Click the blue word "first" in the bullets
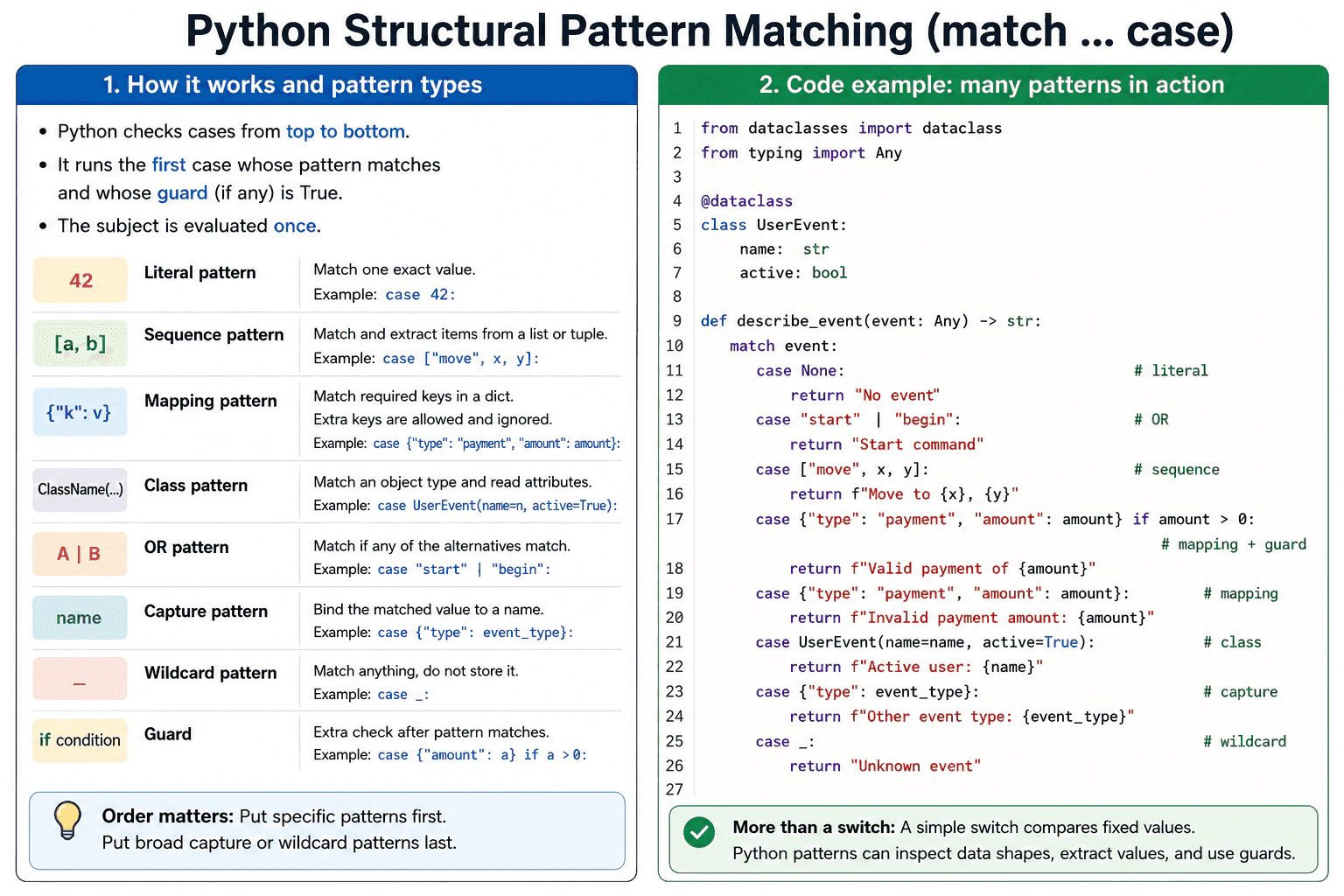Screen dimensions: 1344x896 (x=169, y=164)
